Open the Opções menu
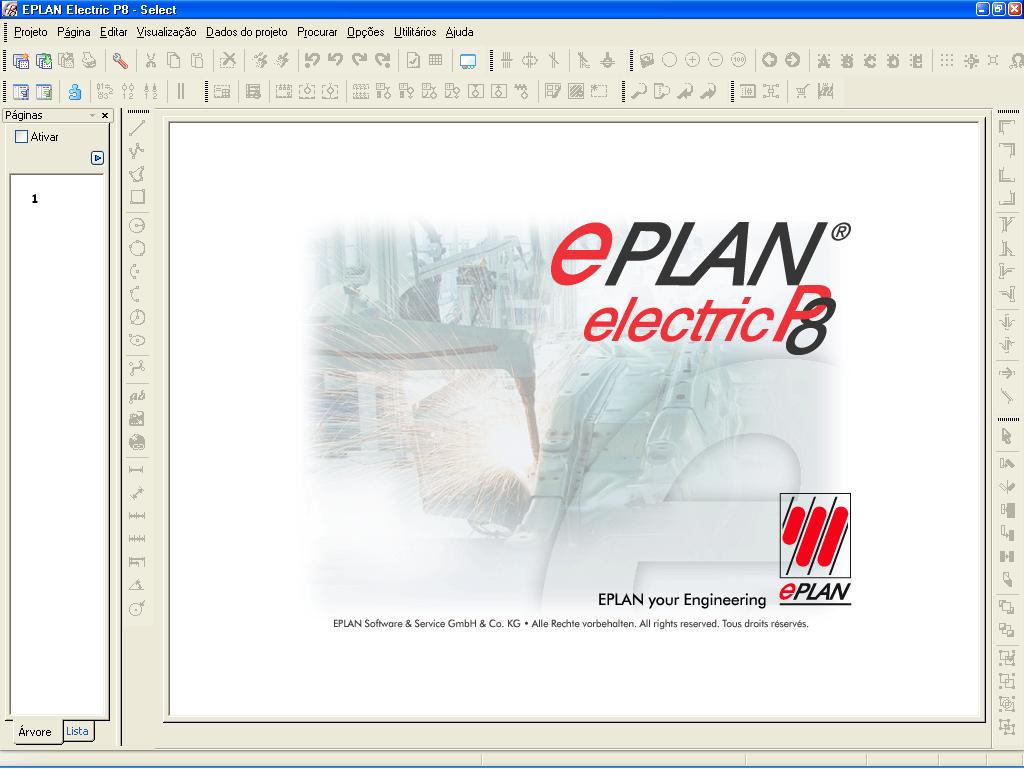The image size is (1024, 769). click(x=366, y=32)
